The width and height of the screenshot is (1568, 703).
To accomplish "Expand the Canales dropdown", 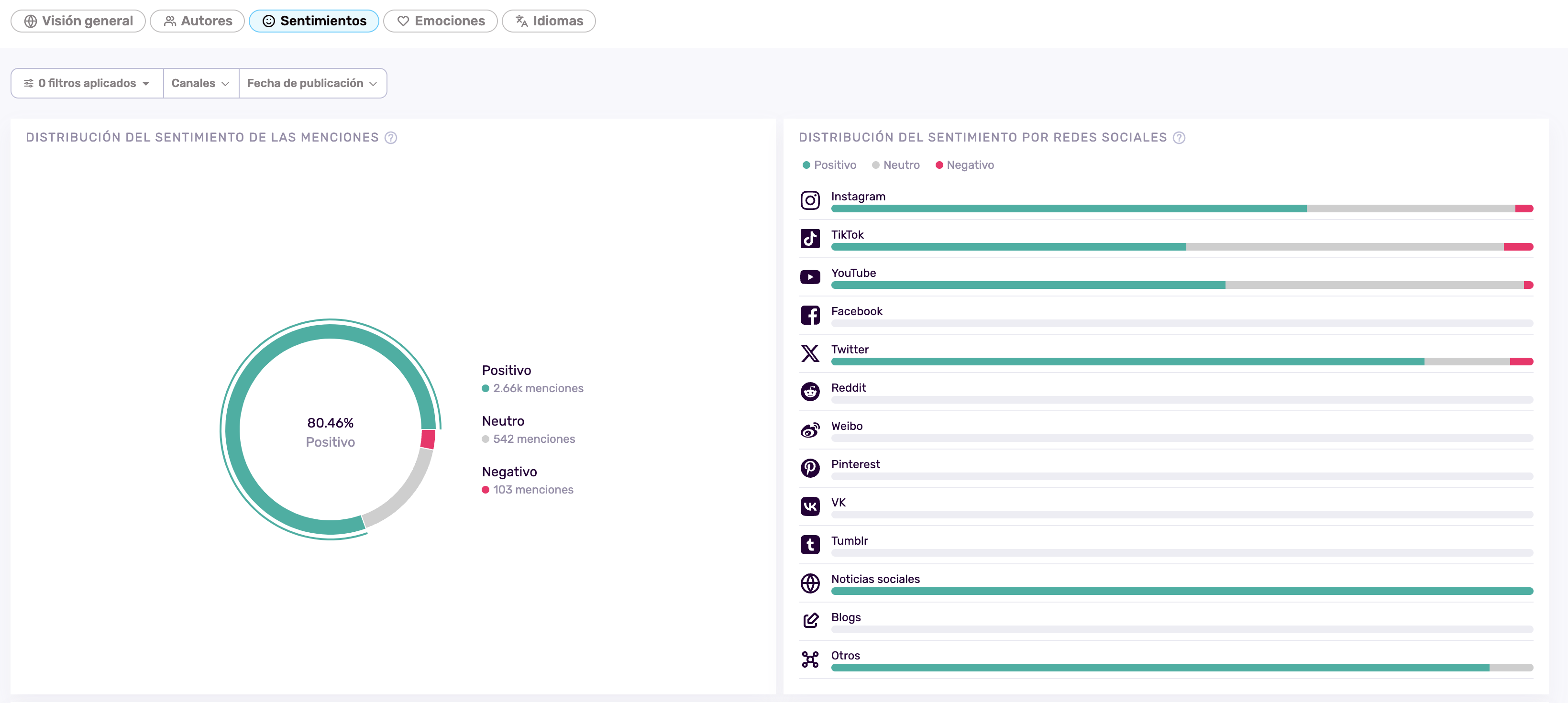I will (200, 83).
